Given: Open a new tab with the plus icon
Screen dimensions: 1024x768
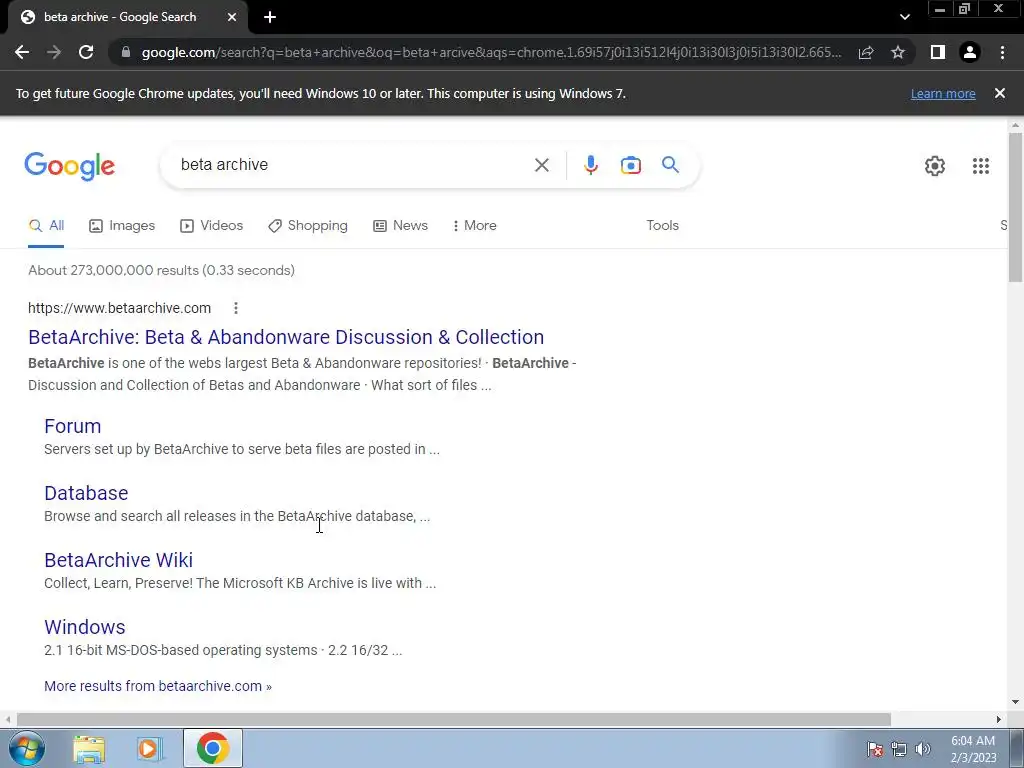Looking at the screenshot, I should 270,17.
